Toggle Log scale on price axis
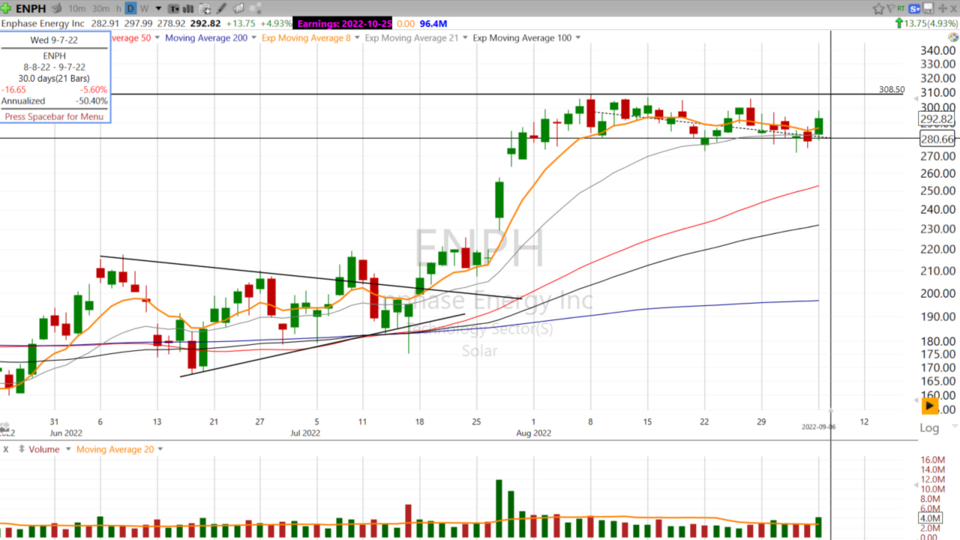Screen dimensions: 960x540 click(x=929, y=427)
